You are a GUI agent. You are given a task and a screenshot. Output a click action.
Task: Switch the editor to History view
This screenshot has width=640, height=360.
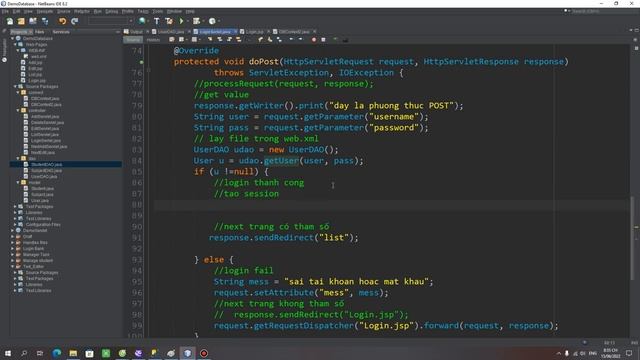coord(153,40)
